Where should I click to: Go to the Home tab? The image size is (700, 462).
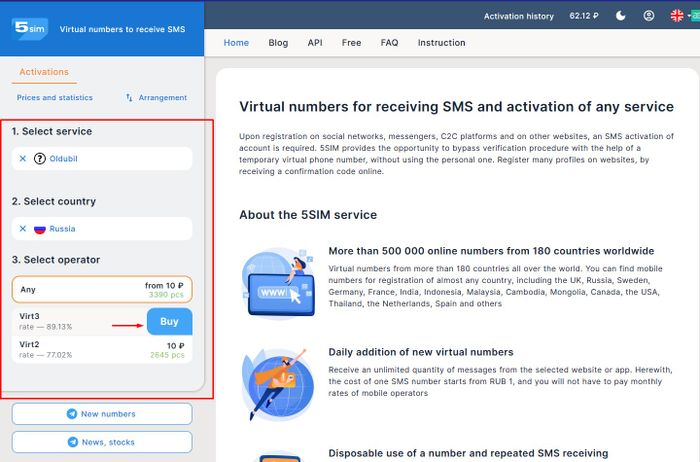[236, 43]
